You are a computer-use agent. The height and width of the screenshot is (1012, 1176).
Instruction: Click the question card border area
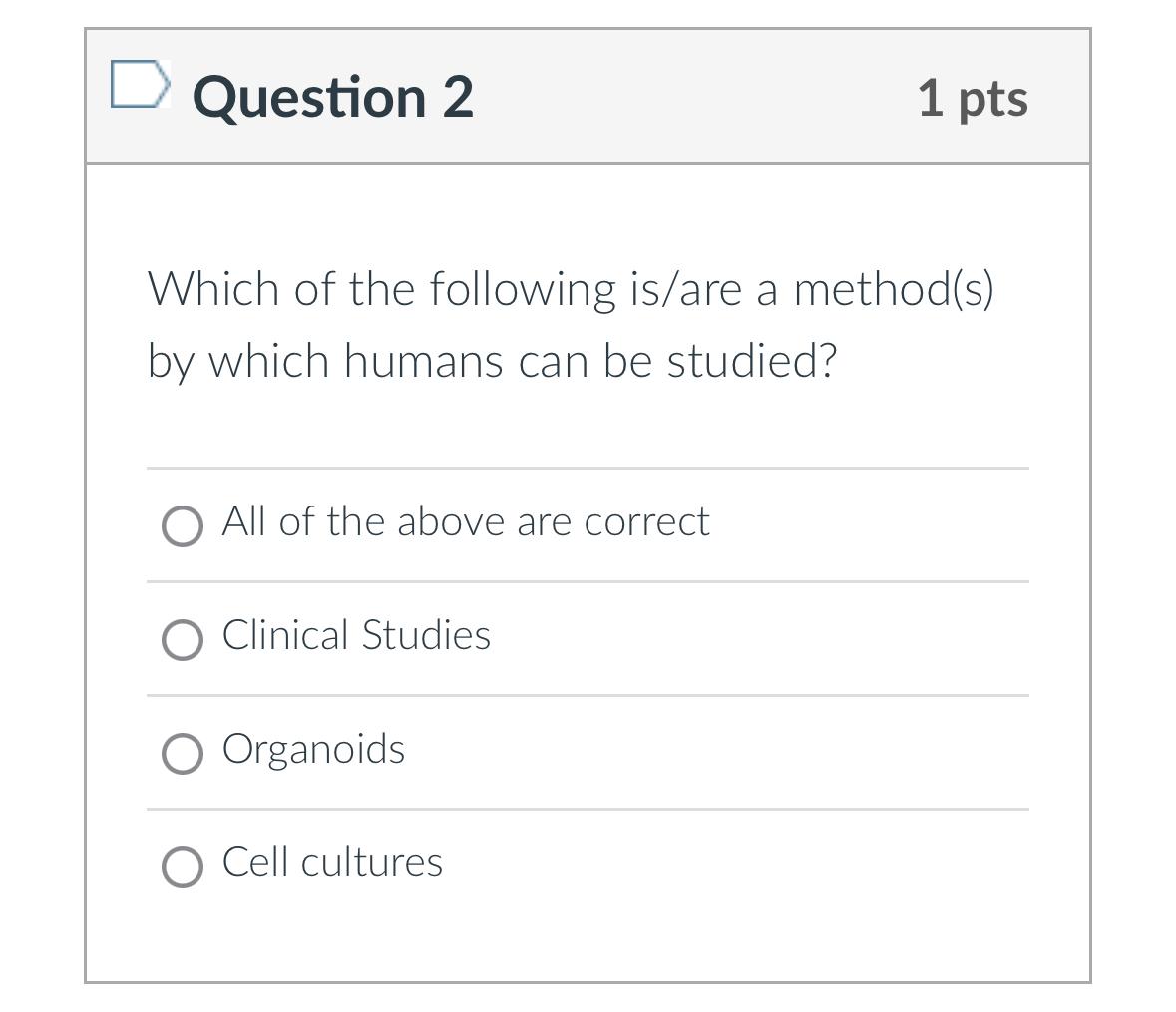pos(89,499)
